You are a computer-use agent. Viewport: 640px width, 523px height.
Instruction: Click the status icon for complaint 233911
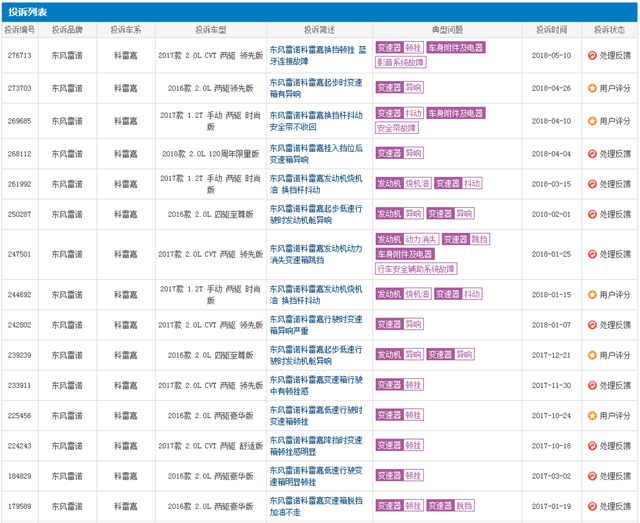[592, 385]
